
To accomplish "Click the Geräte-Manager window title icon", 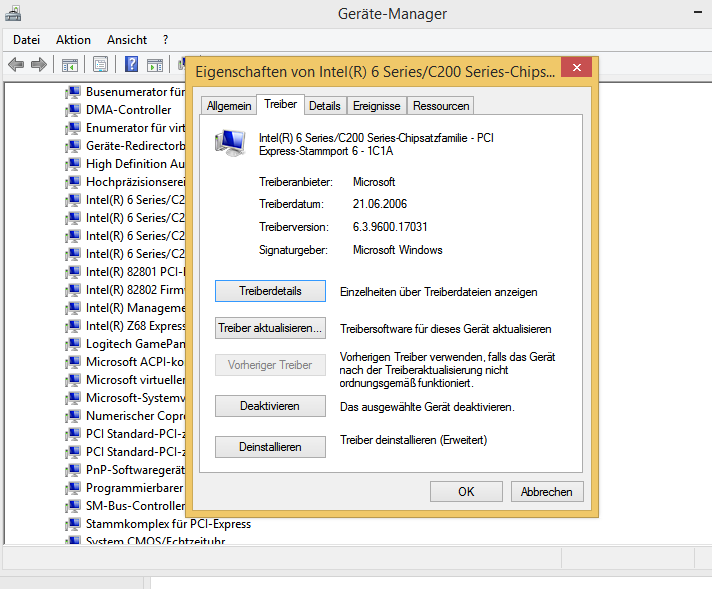I will point(13,13).
